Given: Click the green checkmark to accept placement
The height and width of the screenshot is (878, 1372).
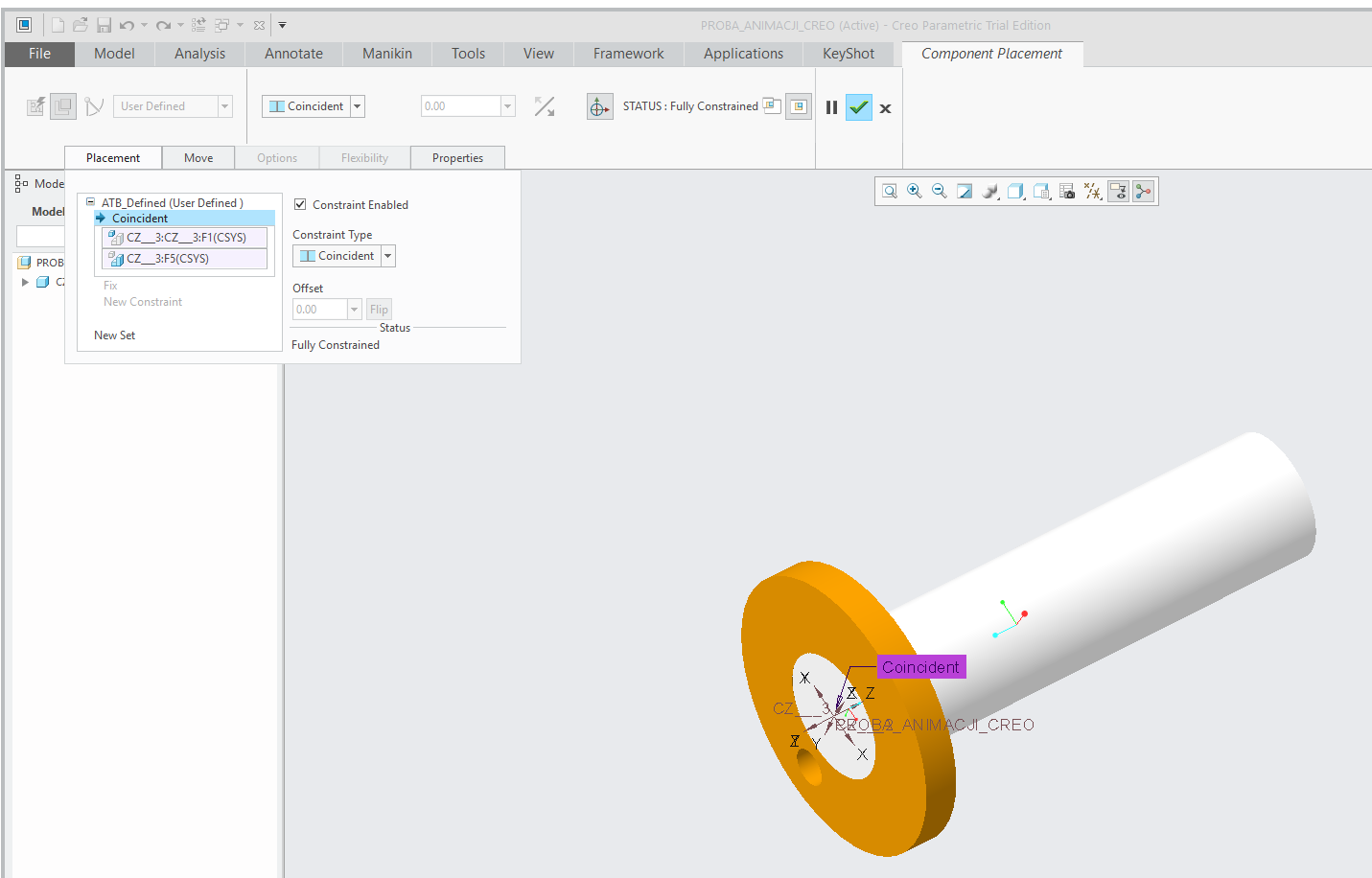Looking at the screenshot, I should (858, 107).
